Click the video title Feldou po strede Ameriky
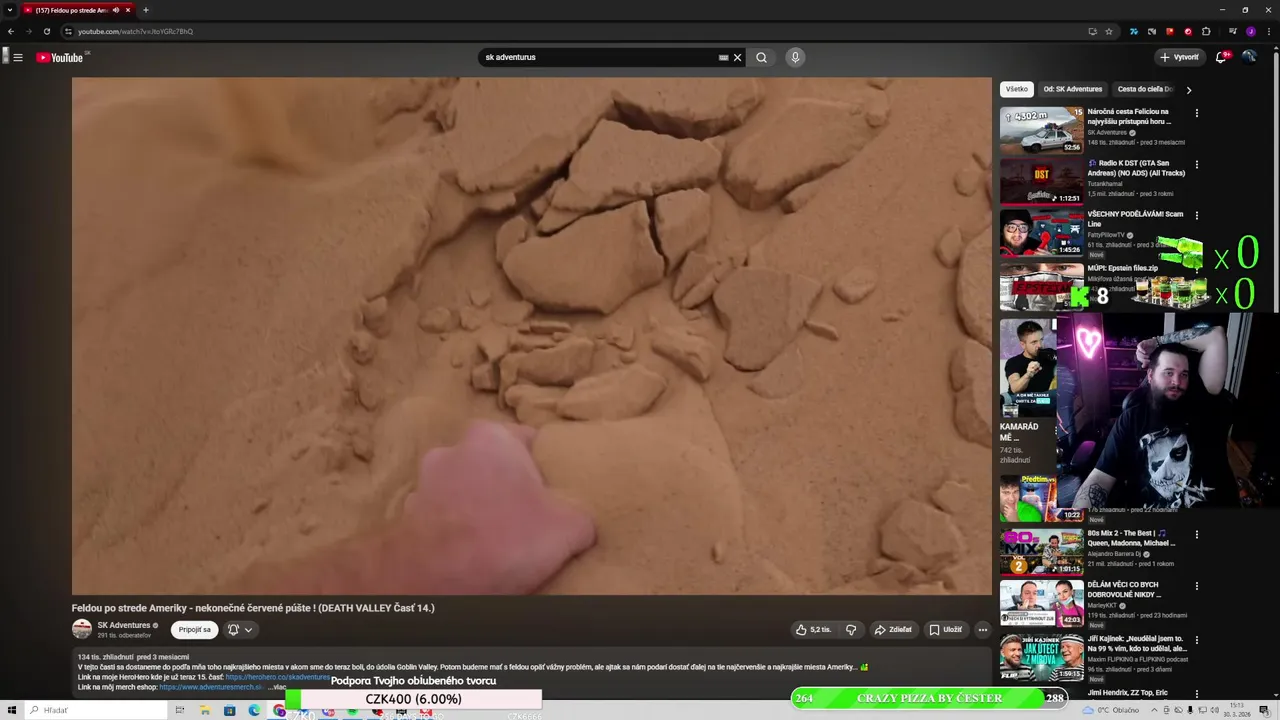 [x=253, y=608]
